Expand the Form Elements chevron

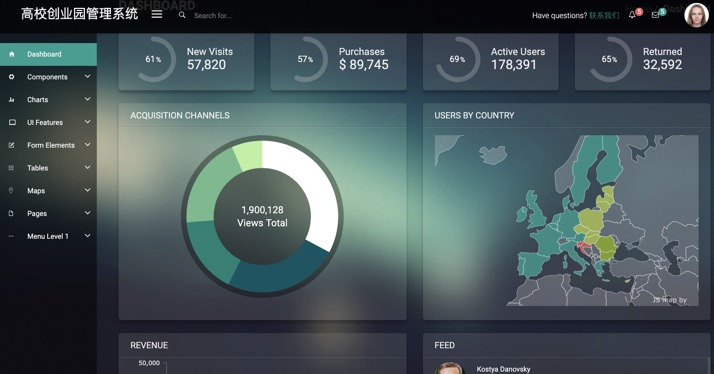pos(87,145)
